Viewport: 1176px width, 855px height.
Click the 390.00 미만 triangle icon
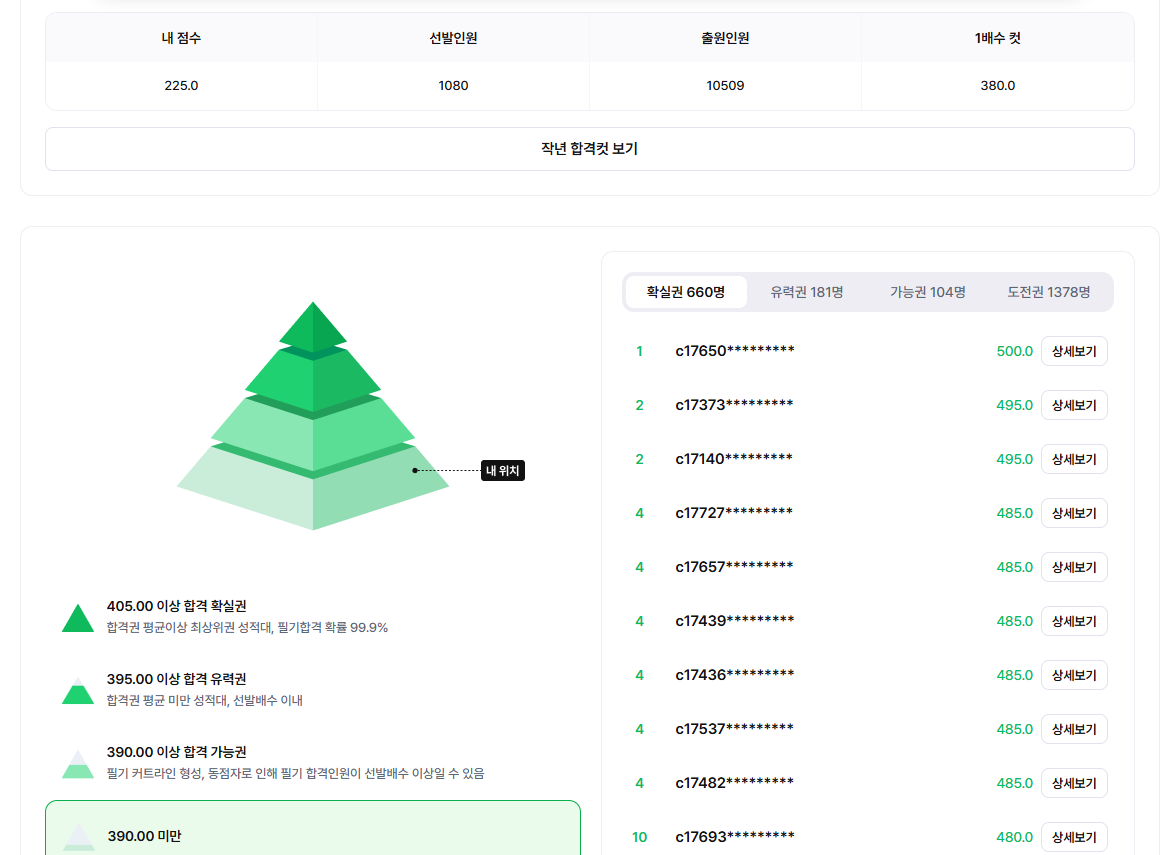(79, 836)
